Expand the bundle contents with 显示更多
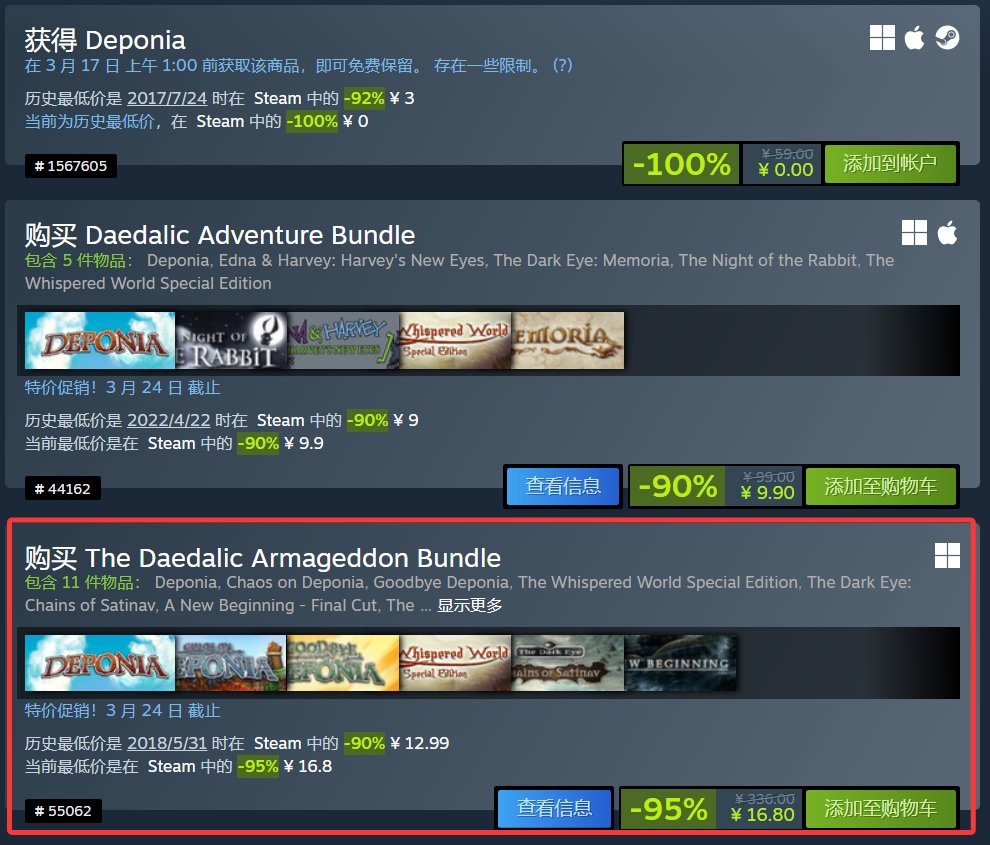The width and height of the screenshot is (990, 845). point(470,606)
